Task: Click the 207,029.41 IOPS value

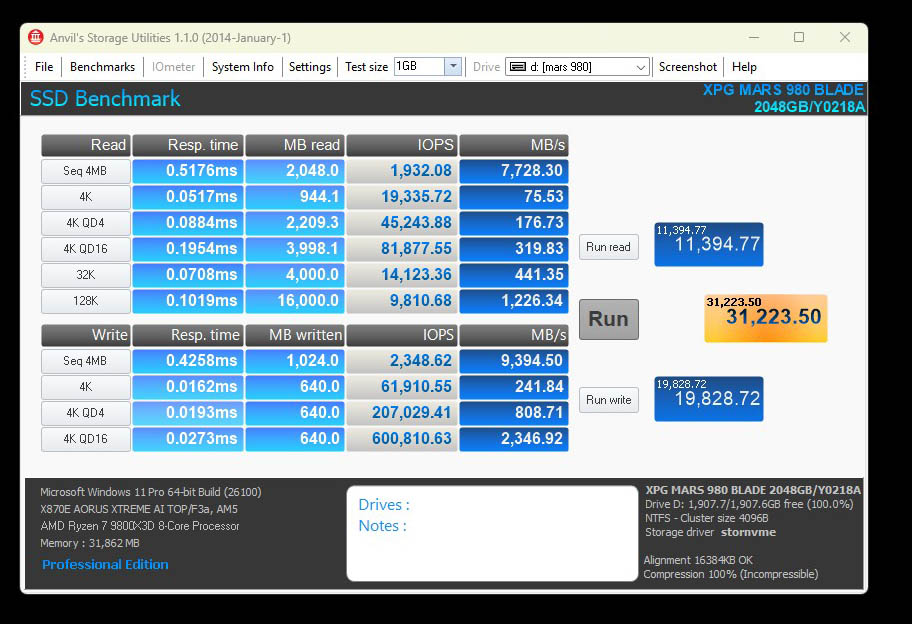Action: tap(402, 413)
